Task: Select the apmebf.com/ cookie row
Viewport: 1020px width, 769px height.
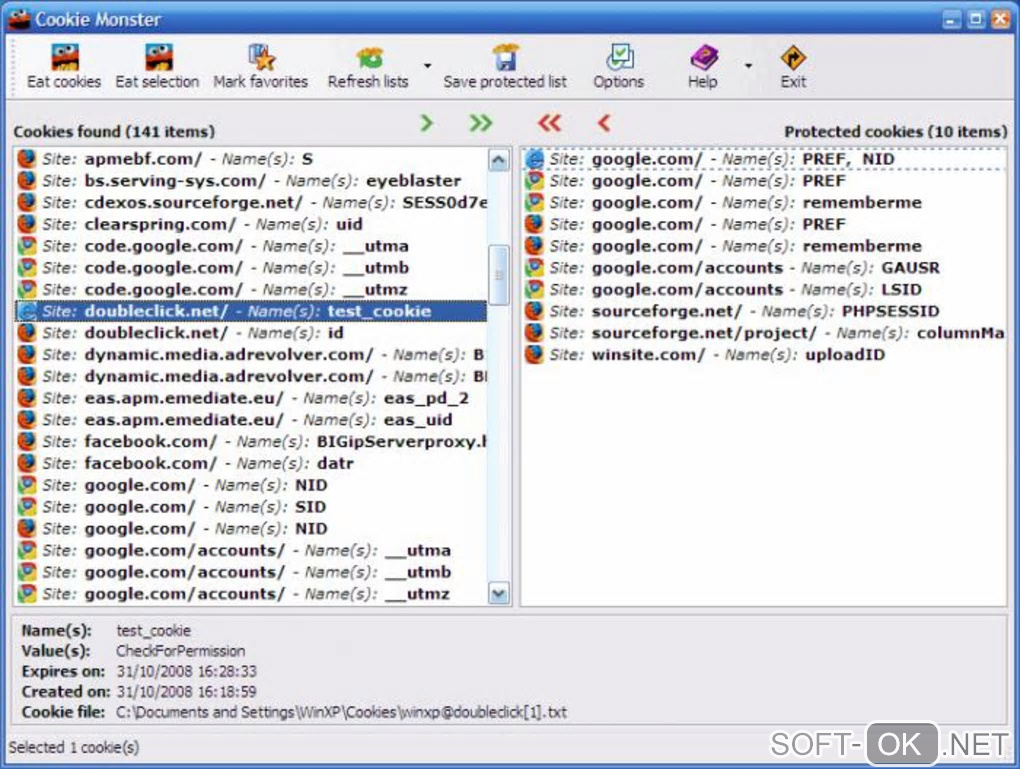Action: [x=251, y=159]
